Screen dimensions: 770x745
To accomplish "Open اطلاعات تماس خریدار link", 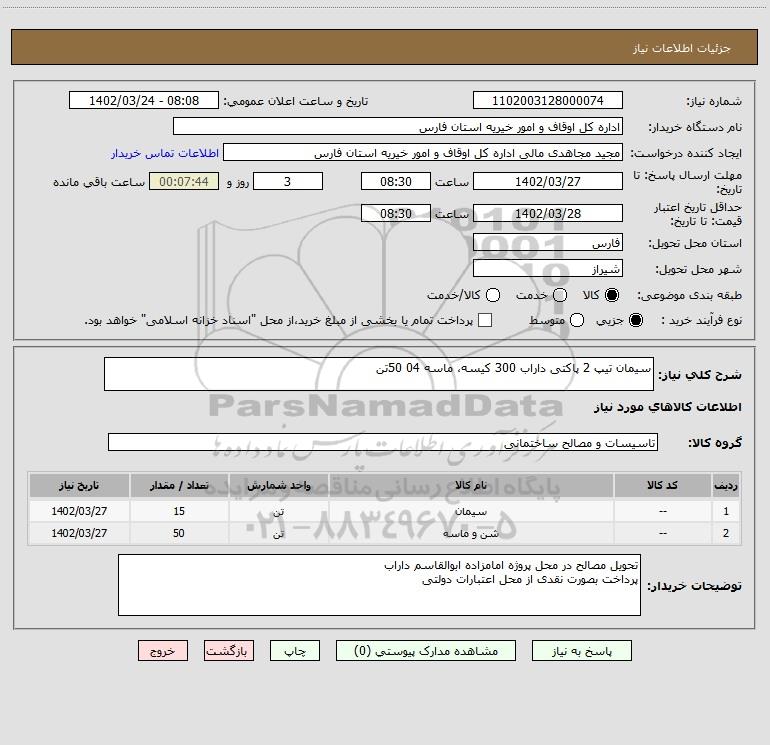I will tap(165, 153).
